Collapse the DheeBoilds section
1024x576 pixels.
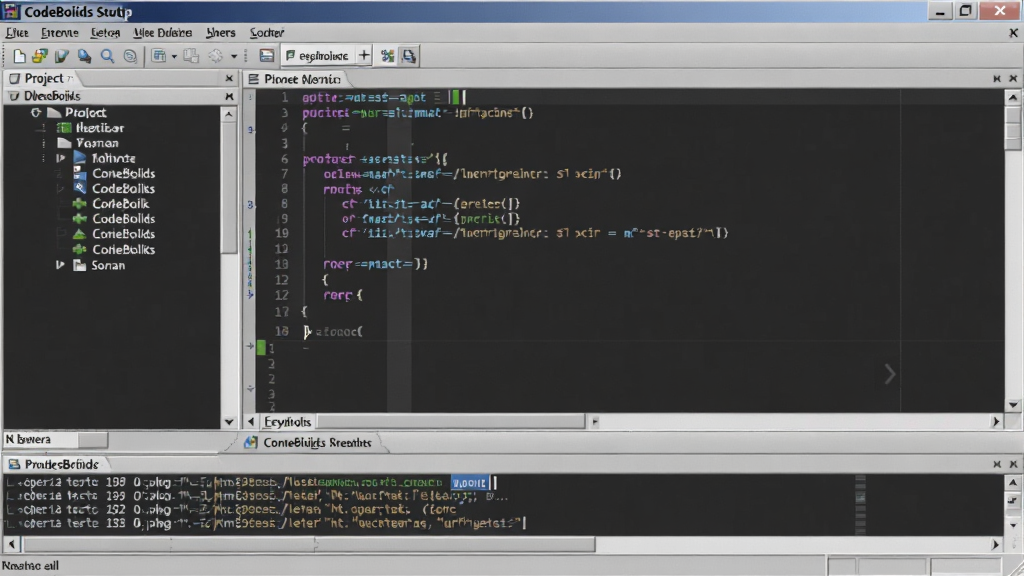click(14, 96)
